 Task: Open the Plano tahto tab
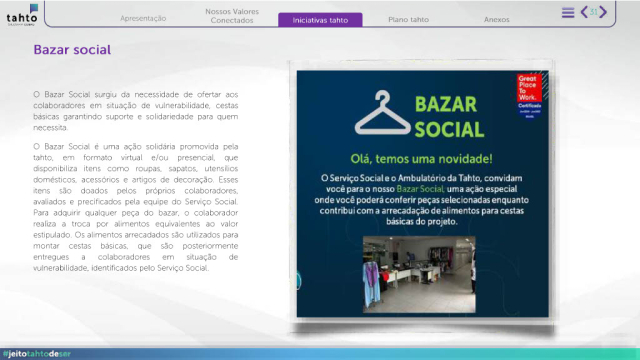pos(408,20)
